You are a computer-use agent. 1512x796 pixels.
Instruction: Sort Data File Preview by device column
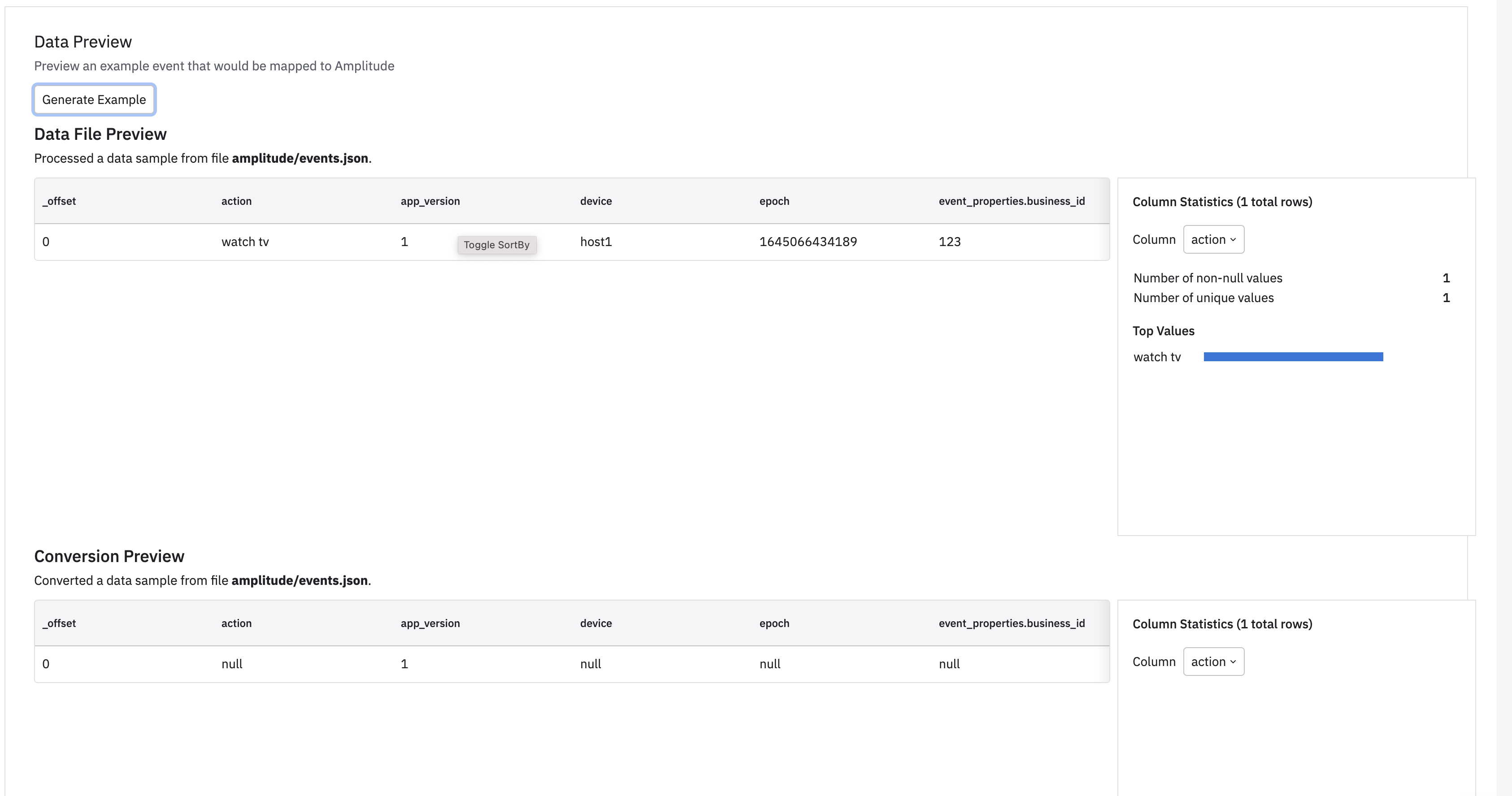click(596, 201)
